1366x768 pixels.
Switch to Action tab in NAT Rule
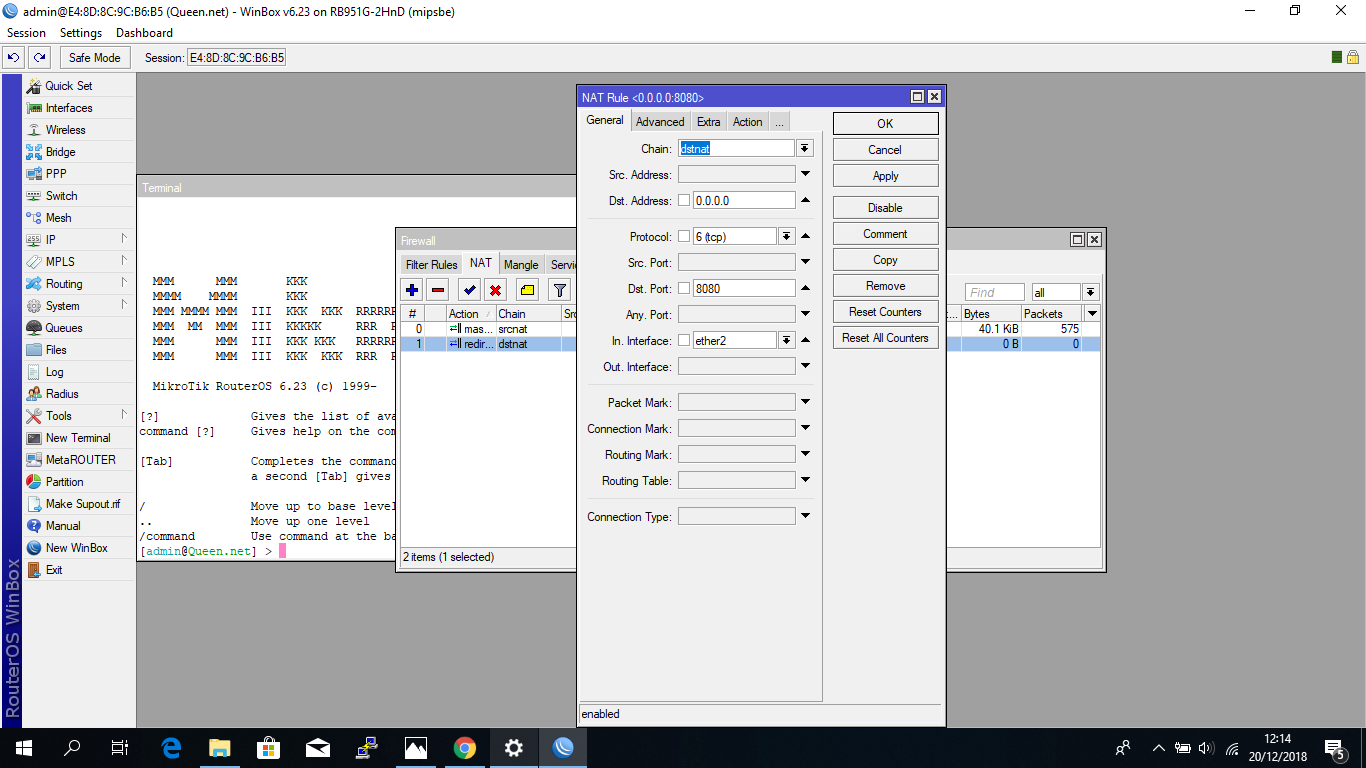point(747,122)
